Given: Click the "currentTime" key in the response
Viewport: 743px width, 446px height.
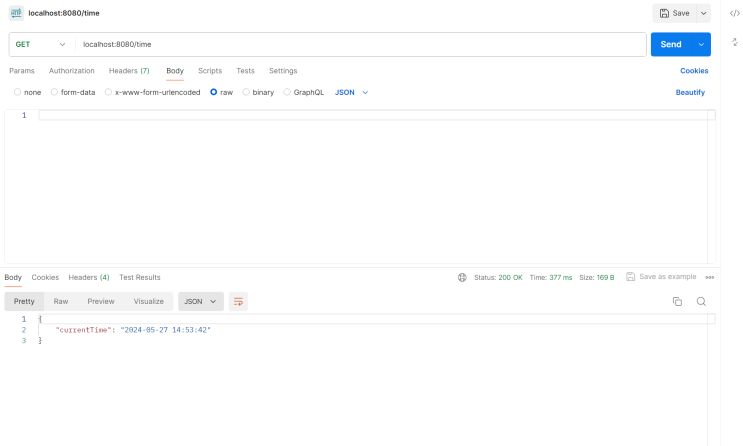Looking at the screenshot, I should tap(83, 330).
